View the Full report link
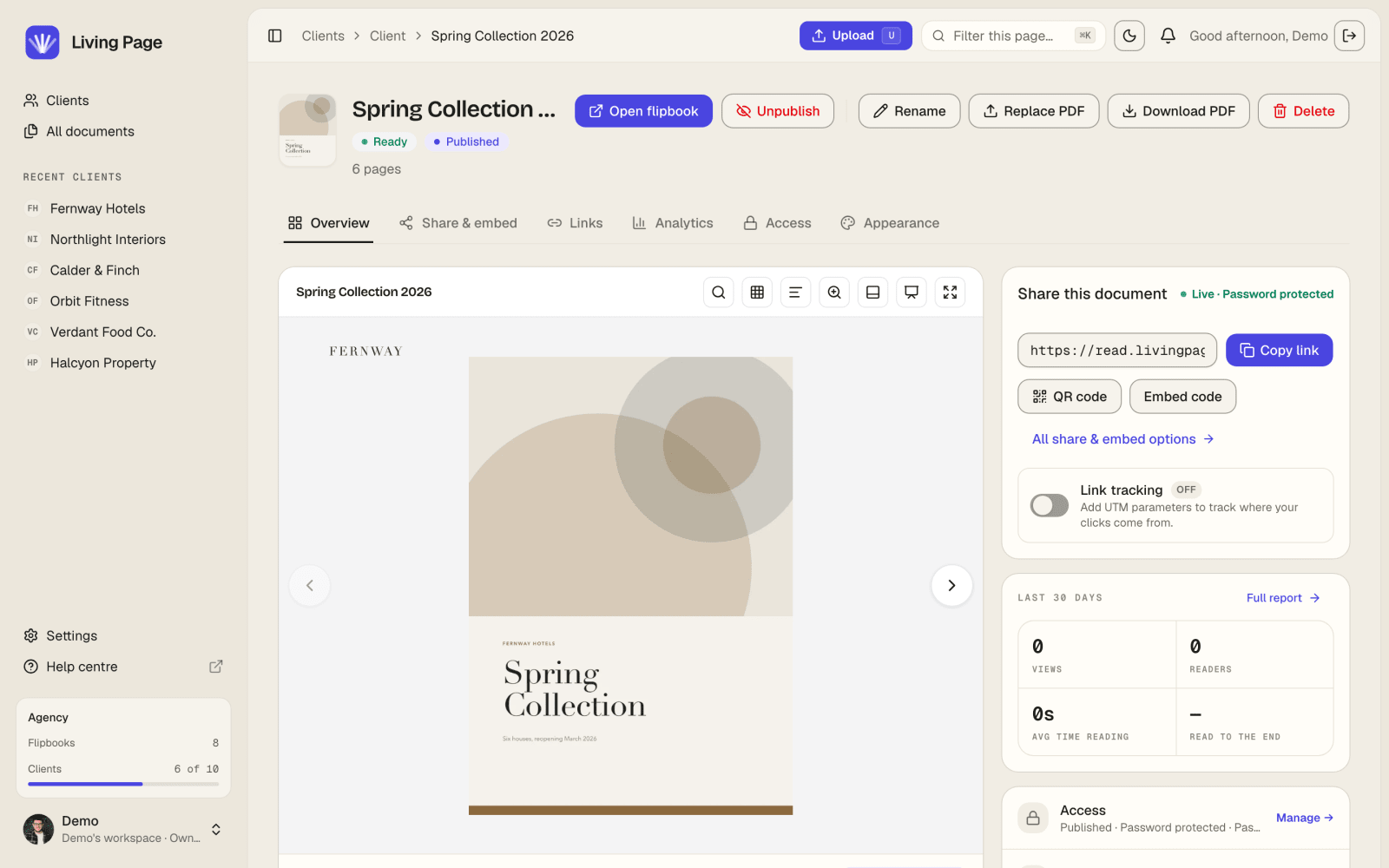Image resolution: width=1389 pixels, height=868 pixels. point(1283,598)
